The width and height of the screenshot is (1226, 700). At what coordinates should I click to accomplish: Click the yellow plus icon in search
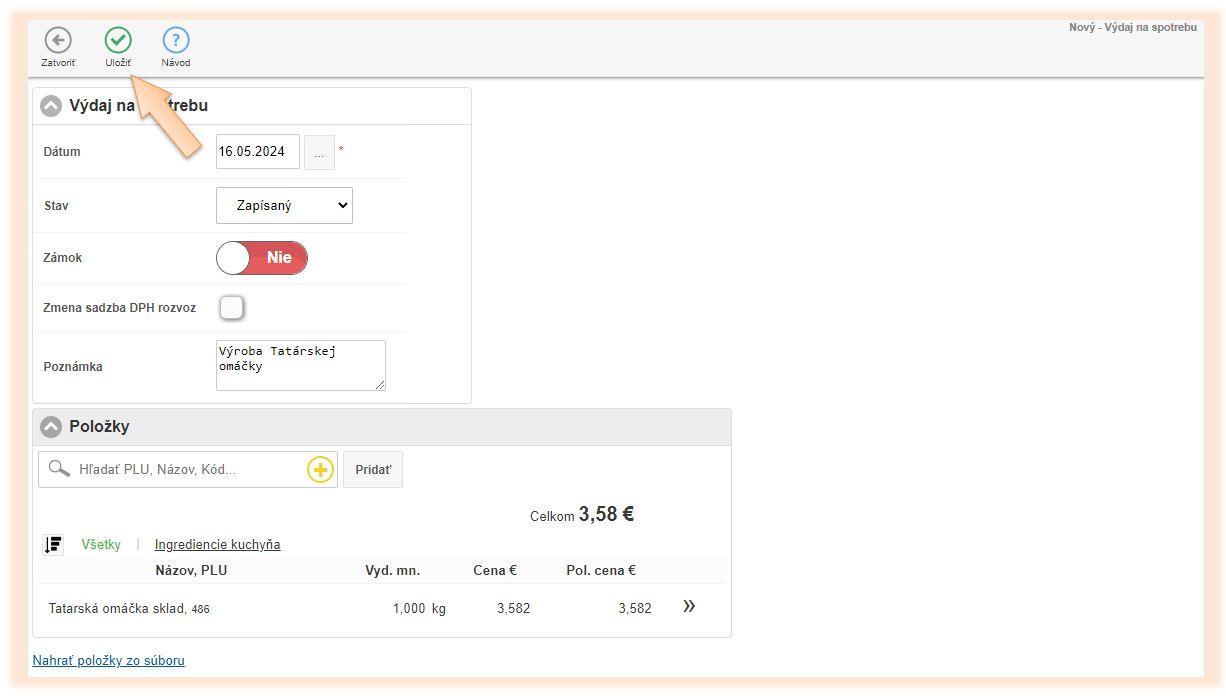(320, 470)
